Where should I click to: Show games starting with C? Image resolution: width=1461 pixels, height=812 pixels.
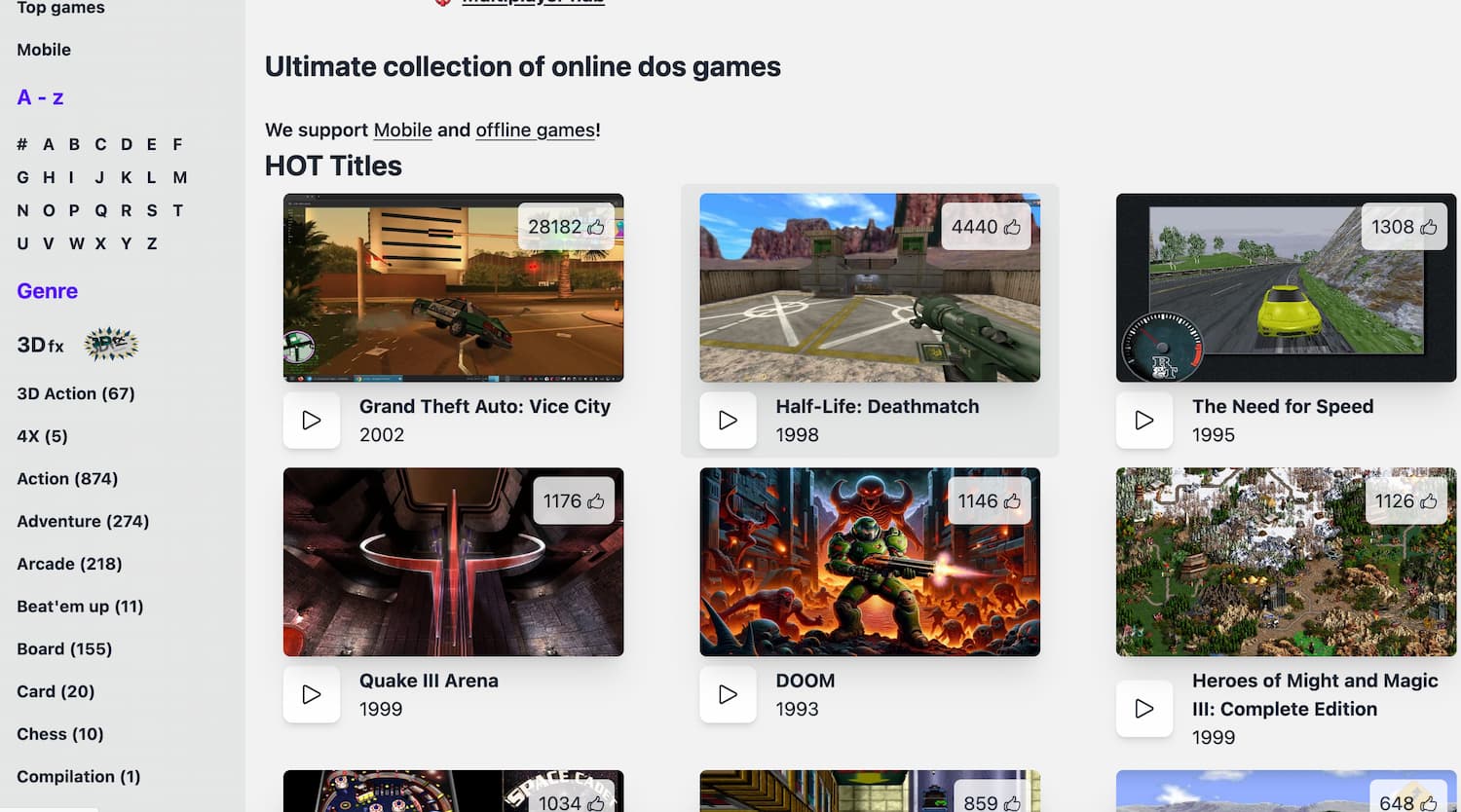[x=100, y=144]
